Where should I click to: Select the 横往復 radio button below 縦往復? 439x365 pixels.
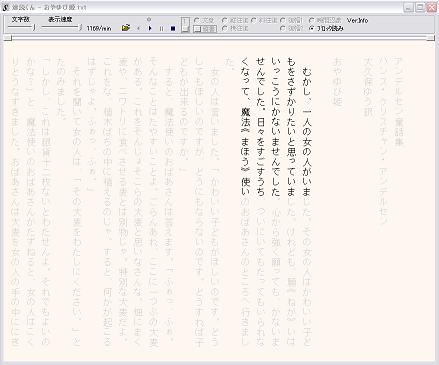[x=225, y=28]
